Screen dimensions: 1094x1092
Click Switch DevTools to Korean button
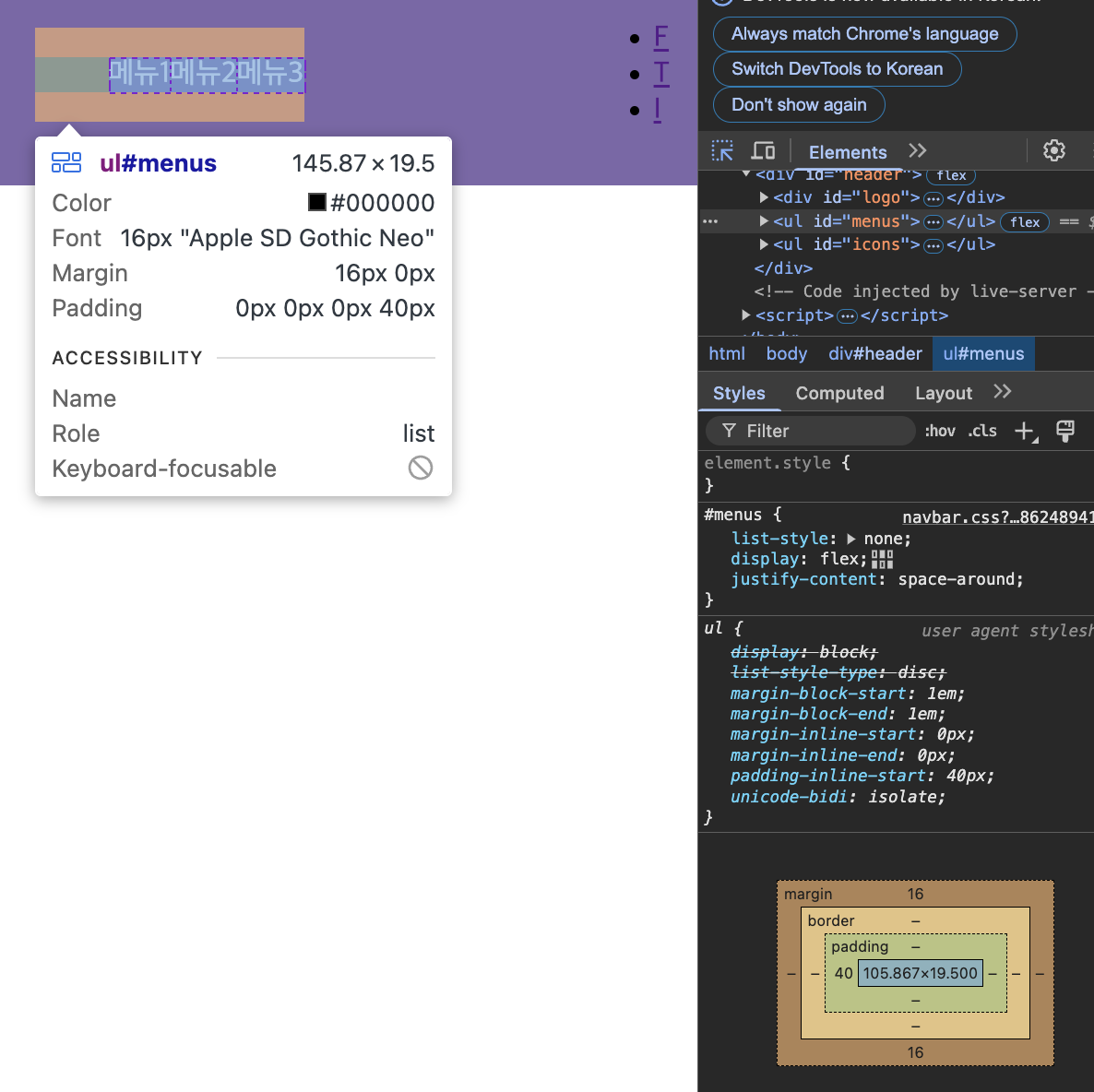[837, 69]
